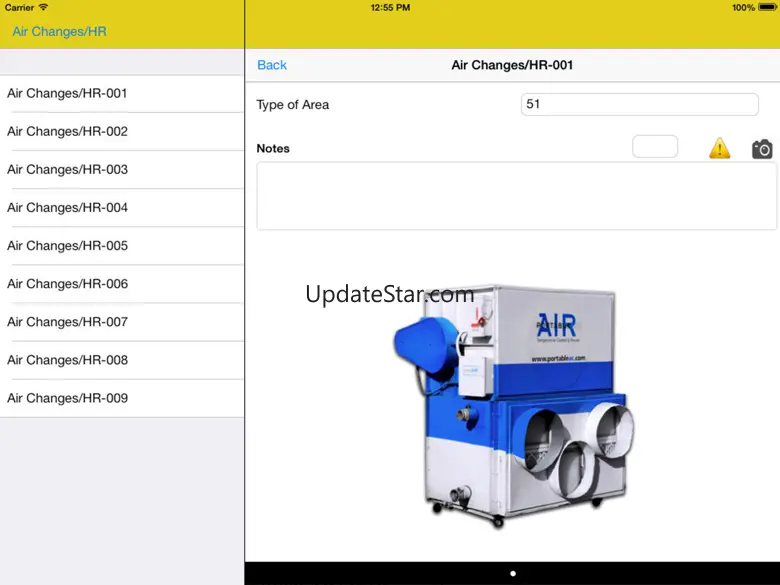This screenshot has height=585, width=780.
Task: Open Air Changes/HR-001 in the list
Action: tap(122, 94)
